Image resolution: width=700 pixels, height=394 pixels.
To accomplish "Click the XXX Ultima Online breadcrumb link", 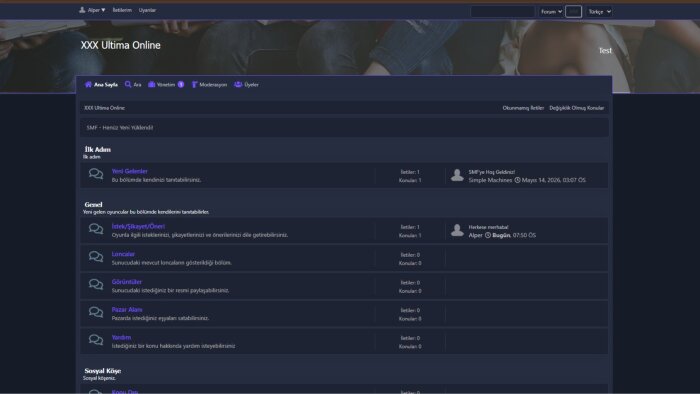I will [x=104, y=108].
